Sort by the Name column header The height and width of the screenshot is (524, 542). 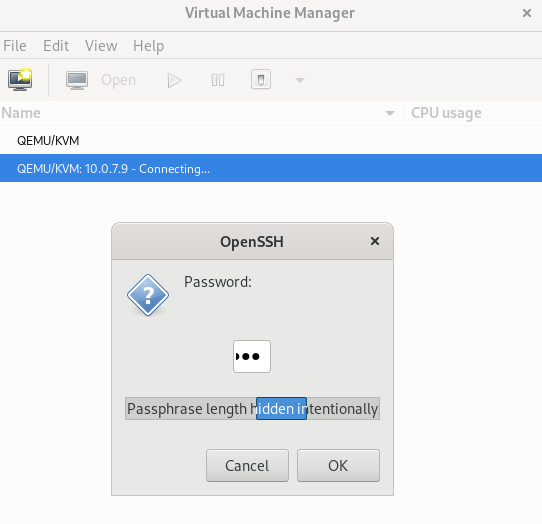tap(202, 113)
